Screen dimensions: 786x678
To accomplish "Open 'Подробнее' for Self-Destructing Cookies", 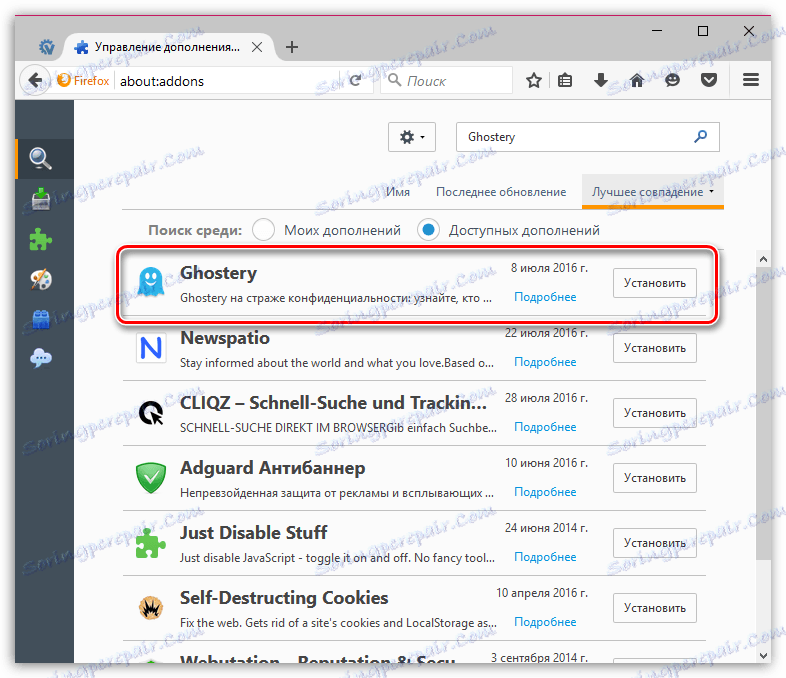I will (x=545, y=622).
